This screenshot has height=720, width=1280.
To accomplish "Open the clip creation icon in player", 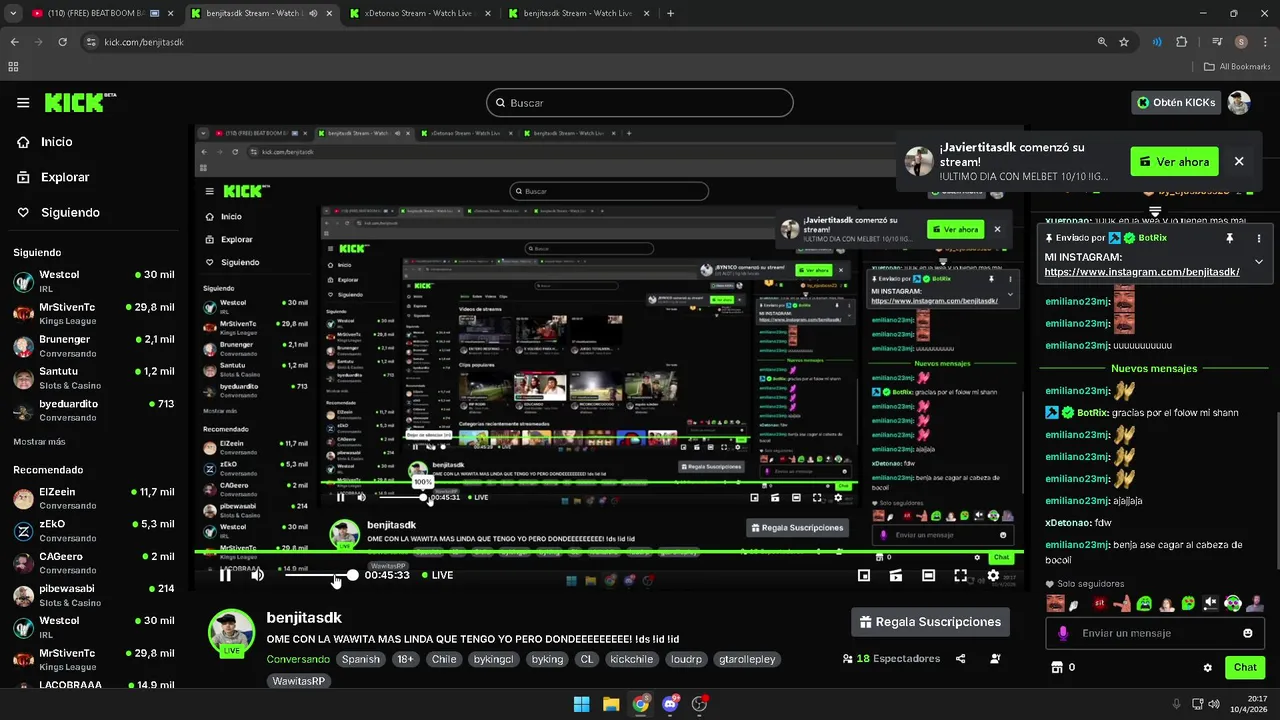I will (x=896, y=575).
